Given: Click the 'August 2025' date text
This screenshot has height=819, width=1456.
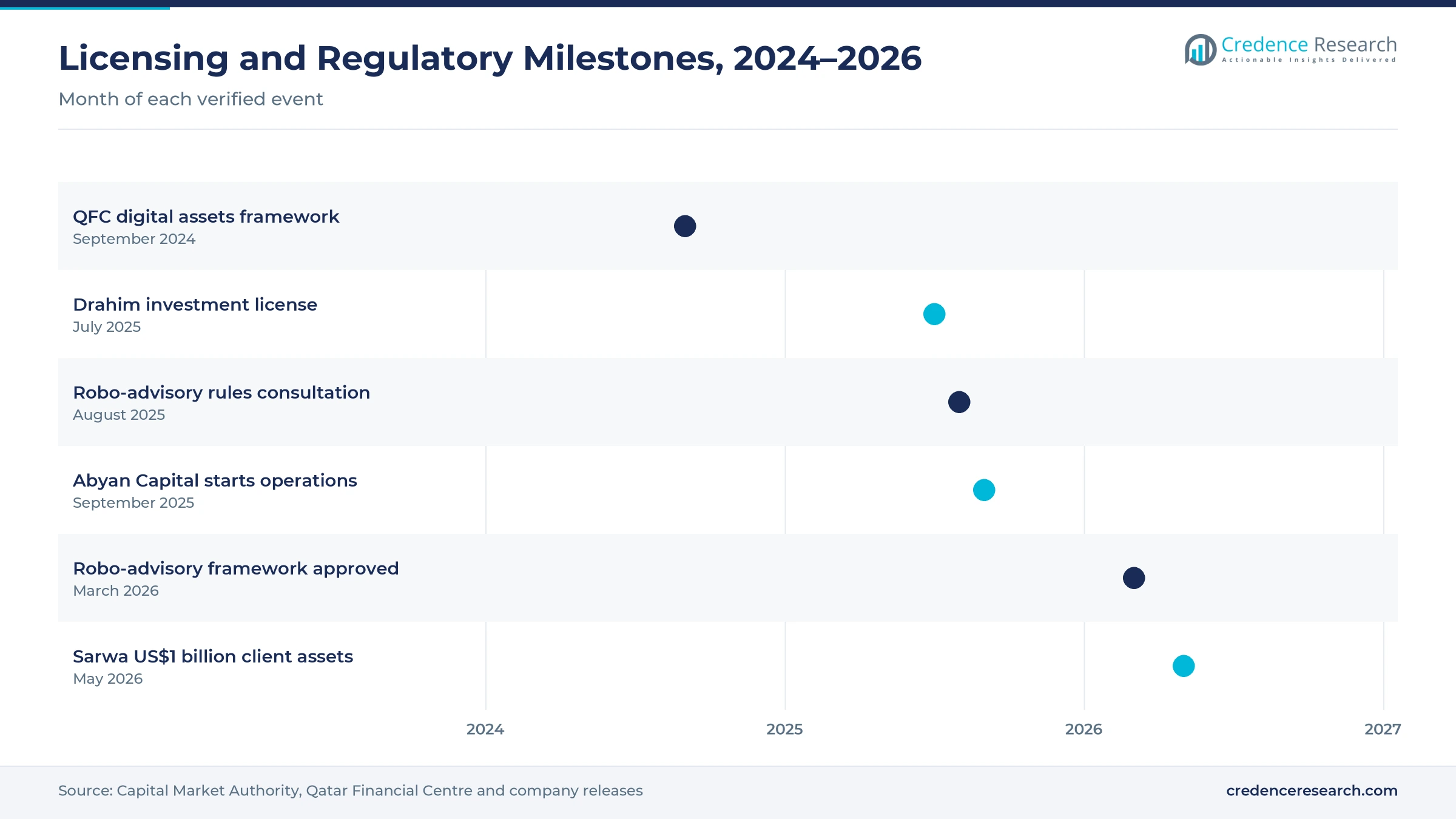Looking at the screenshot, I should [x=119, y=415].
